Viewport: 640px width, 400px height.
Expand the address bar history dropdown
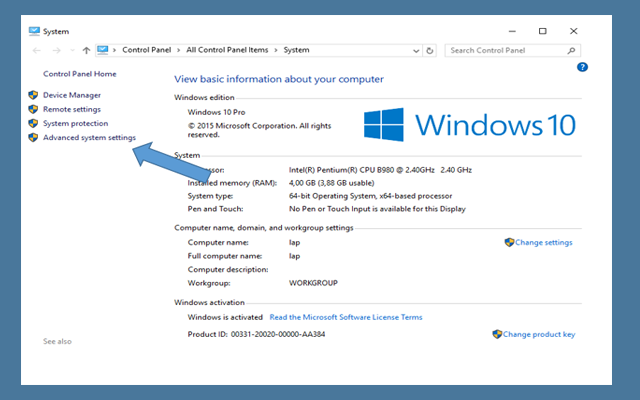click(x=415, y=50)
